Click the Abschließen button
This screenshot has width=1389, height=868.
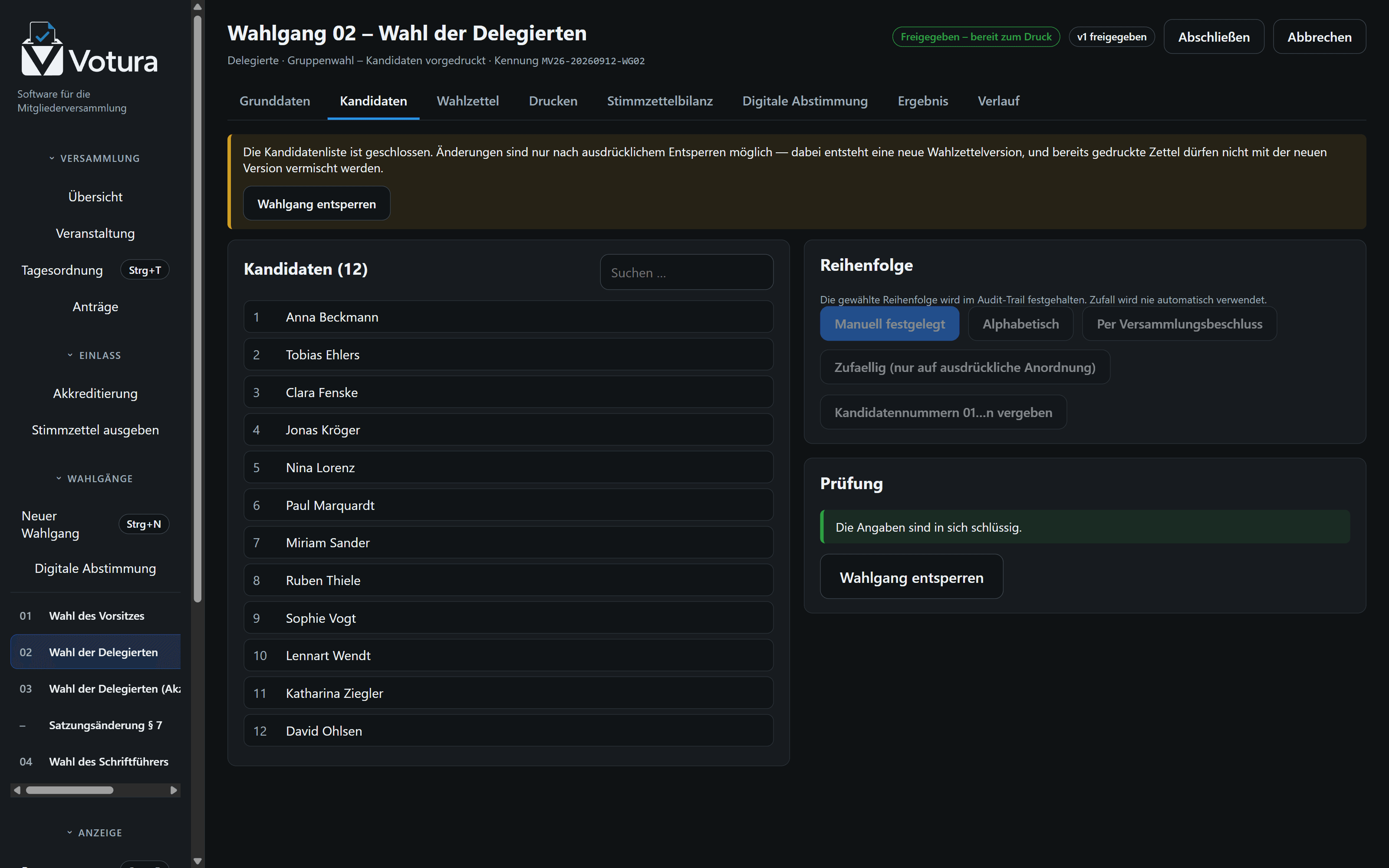[x=1214, y=37]
